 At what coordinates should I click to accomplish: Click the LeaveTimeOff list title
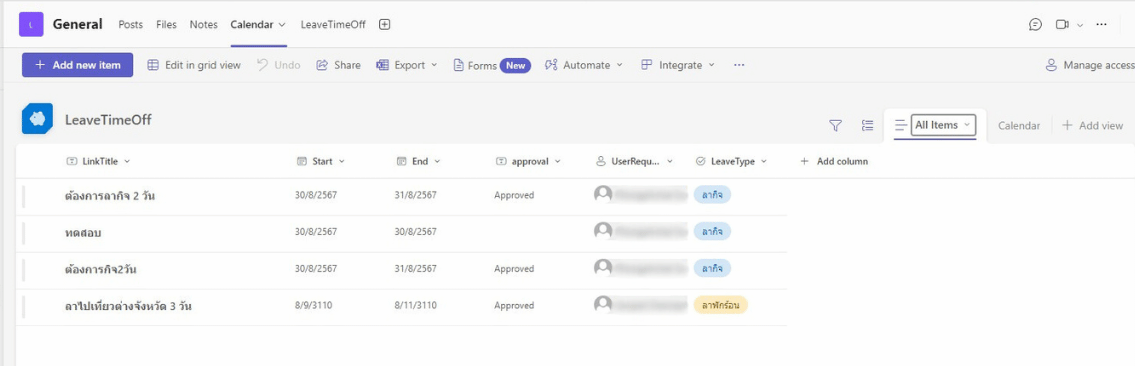click(109, 120)
